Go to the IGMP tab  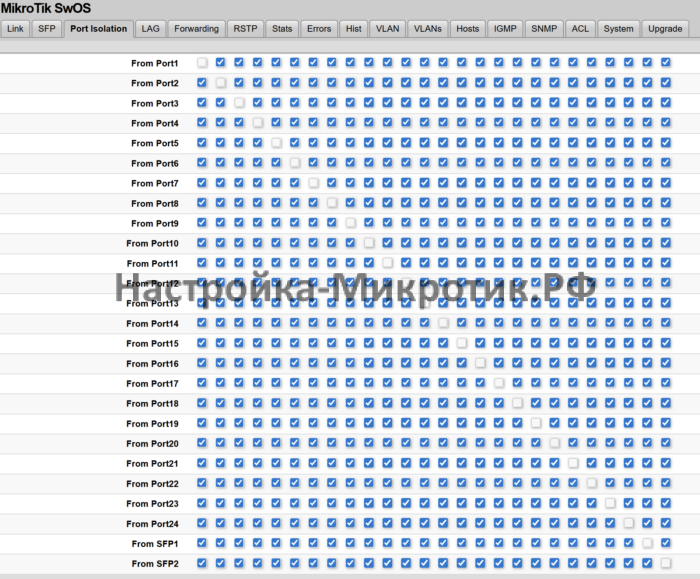click(505, 29)
